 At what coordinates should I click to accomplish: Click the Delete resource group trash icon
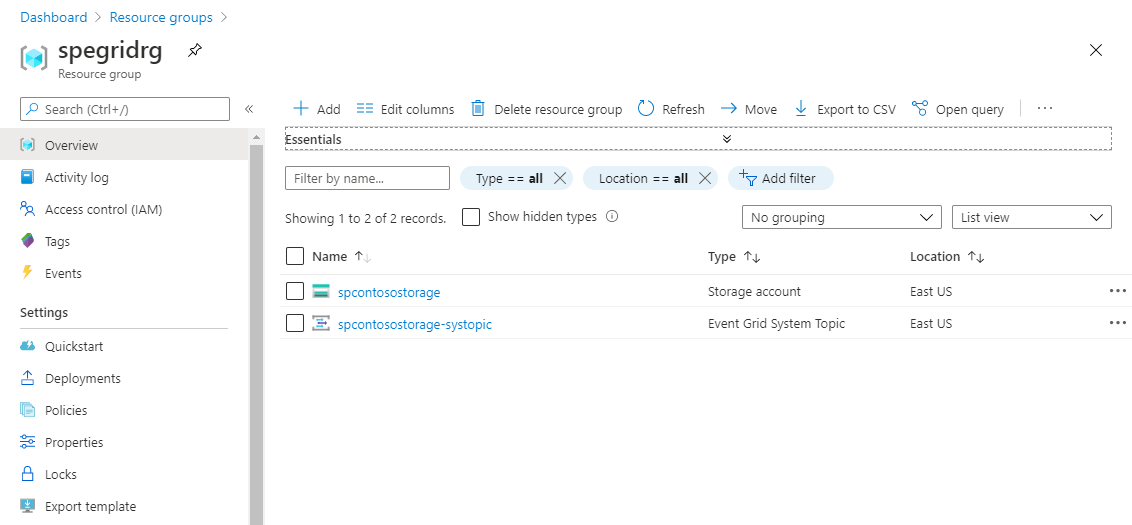coord(478,108)
